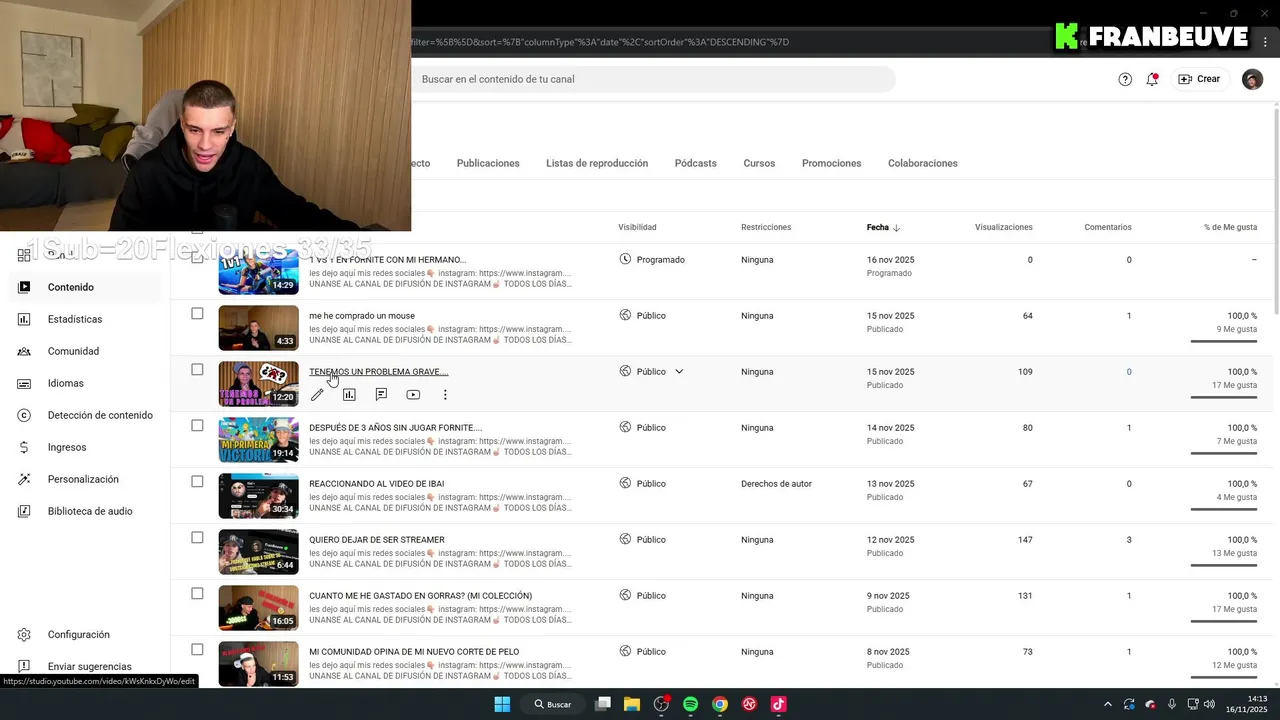Open Idiomas in the sidebar
The height and width of the screenshot is (720, 1280).
click(65, 383)
